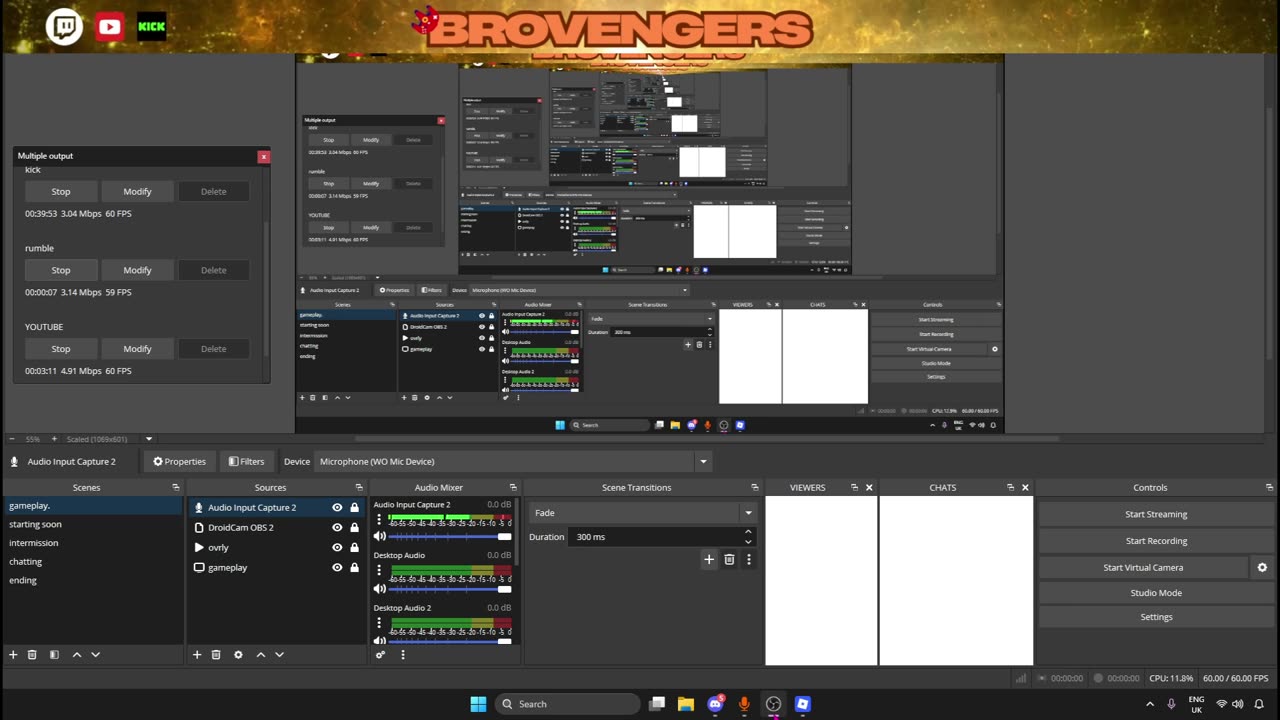The height and width of the screenshot is (720, 1280).
Task: Unlock the ovrly source
Action: 354,548
